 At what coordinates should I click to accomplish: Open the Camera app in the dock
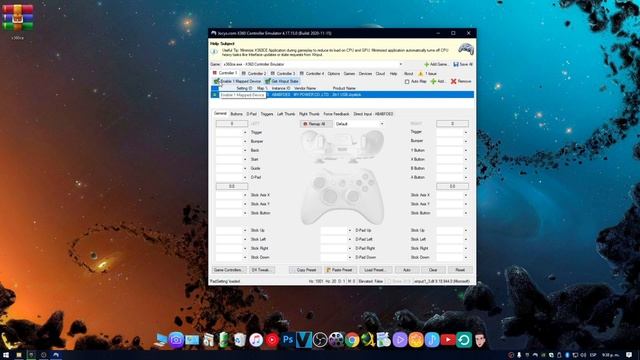176,340
